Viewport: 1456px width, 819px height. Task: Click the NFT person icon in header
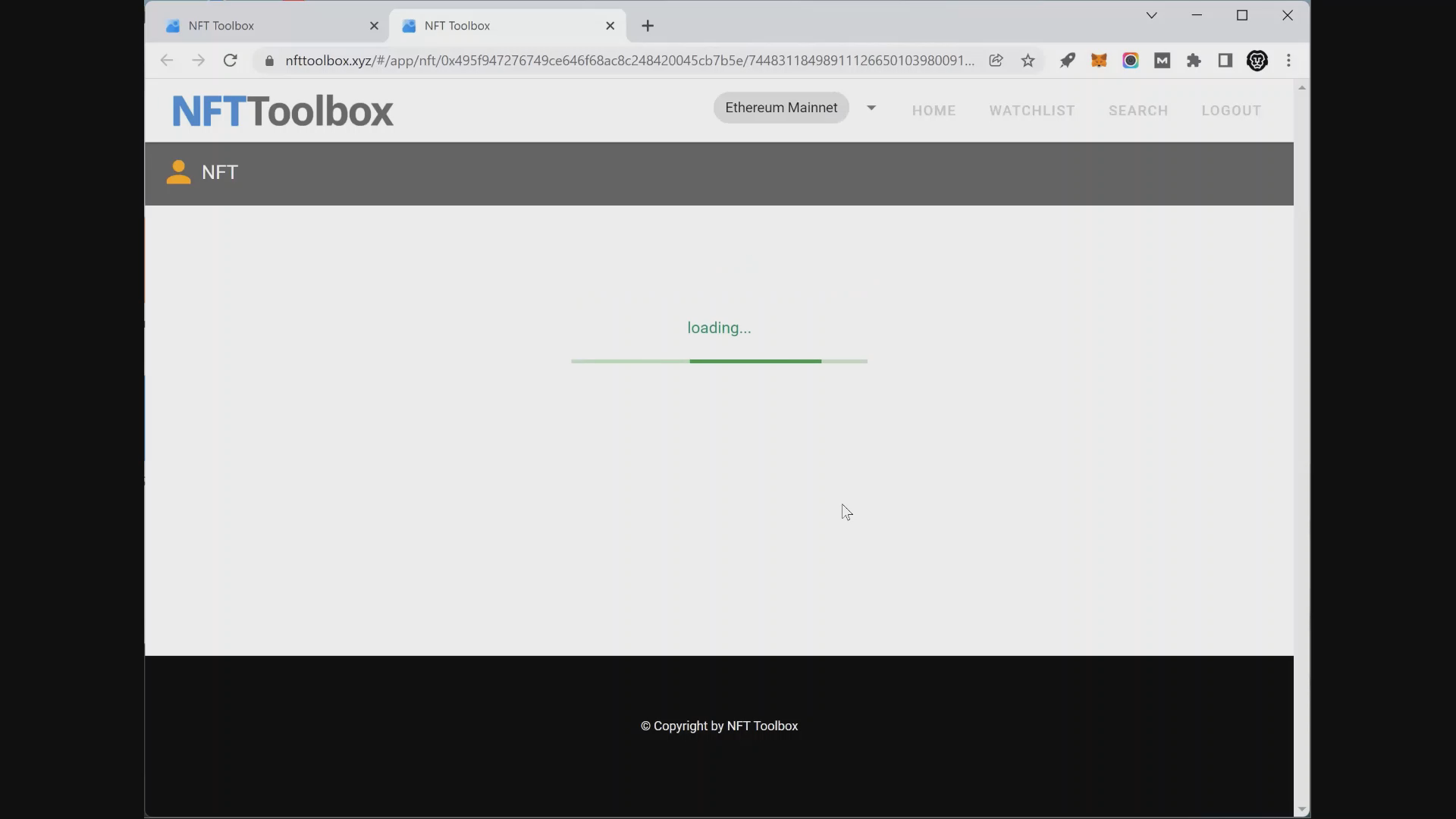[x=179, y=172]
